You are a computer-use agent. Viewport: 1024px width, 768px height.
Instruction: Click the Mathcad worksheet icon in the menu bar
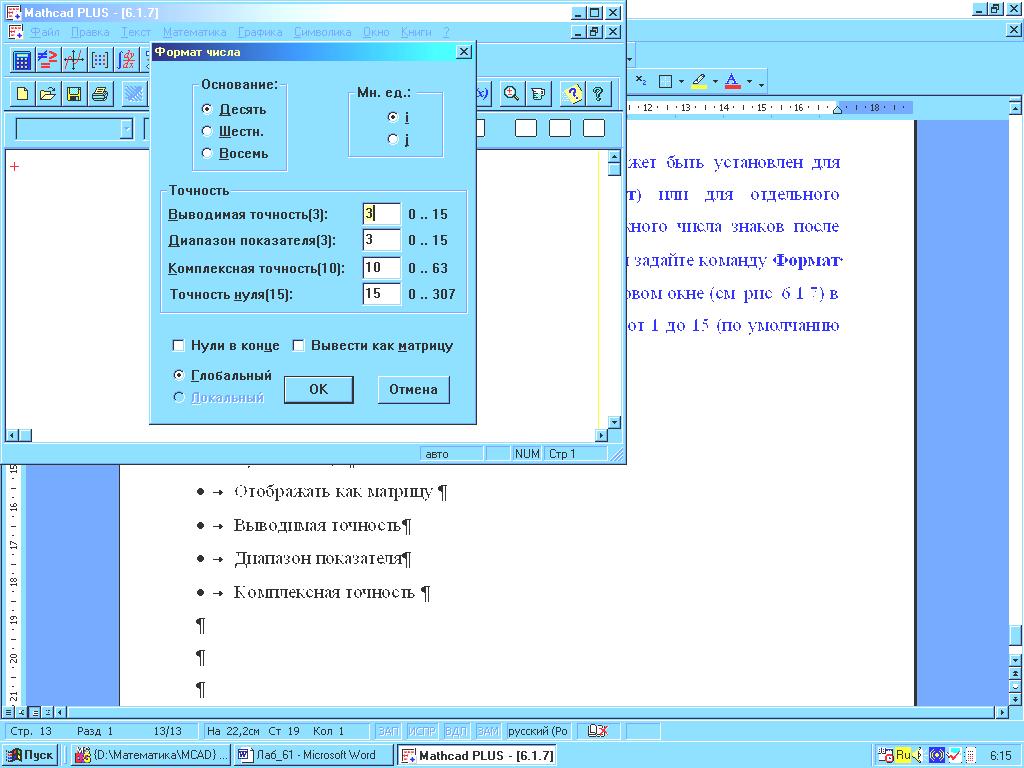[x=16, y=32]
